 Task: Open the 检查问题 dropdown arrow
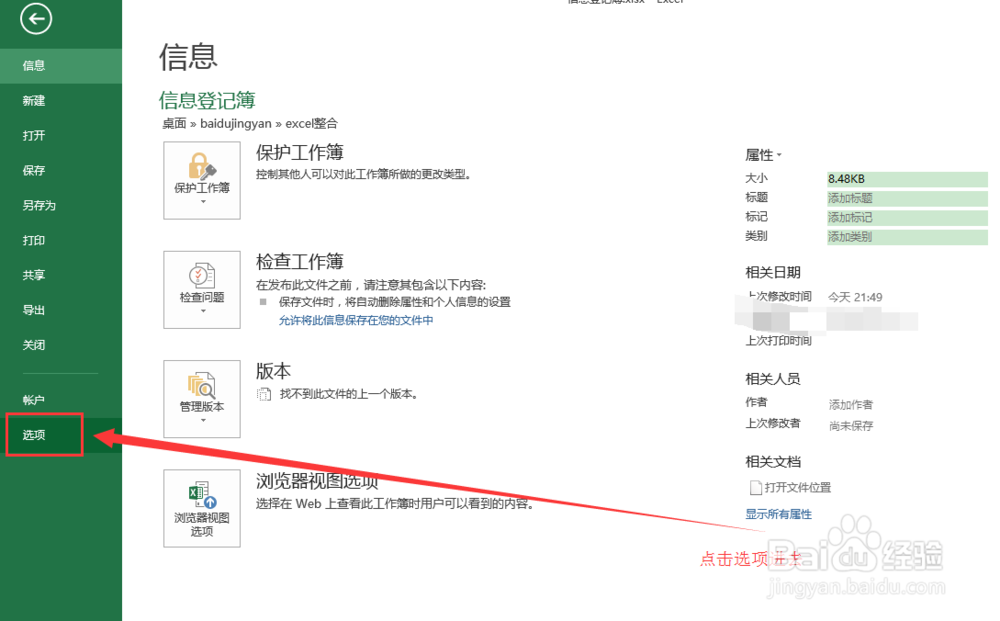pyautogui.click(x=201, y=311)
